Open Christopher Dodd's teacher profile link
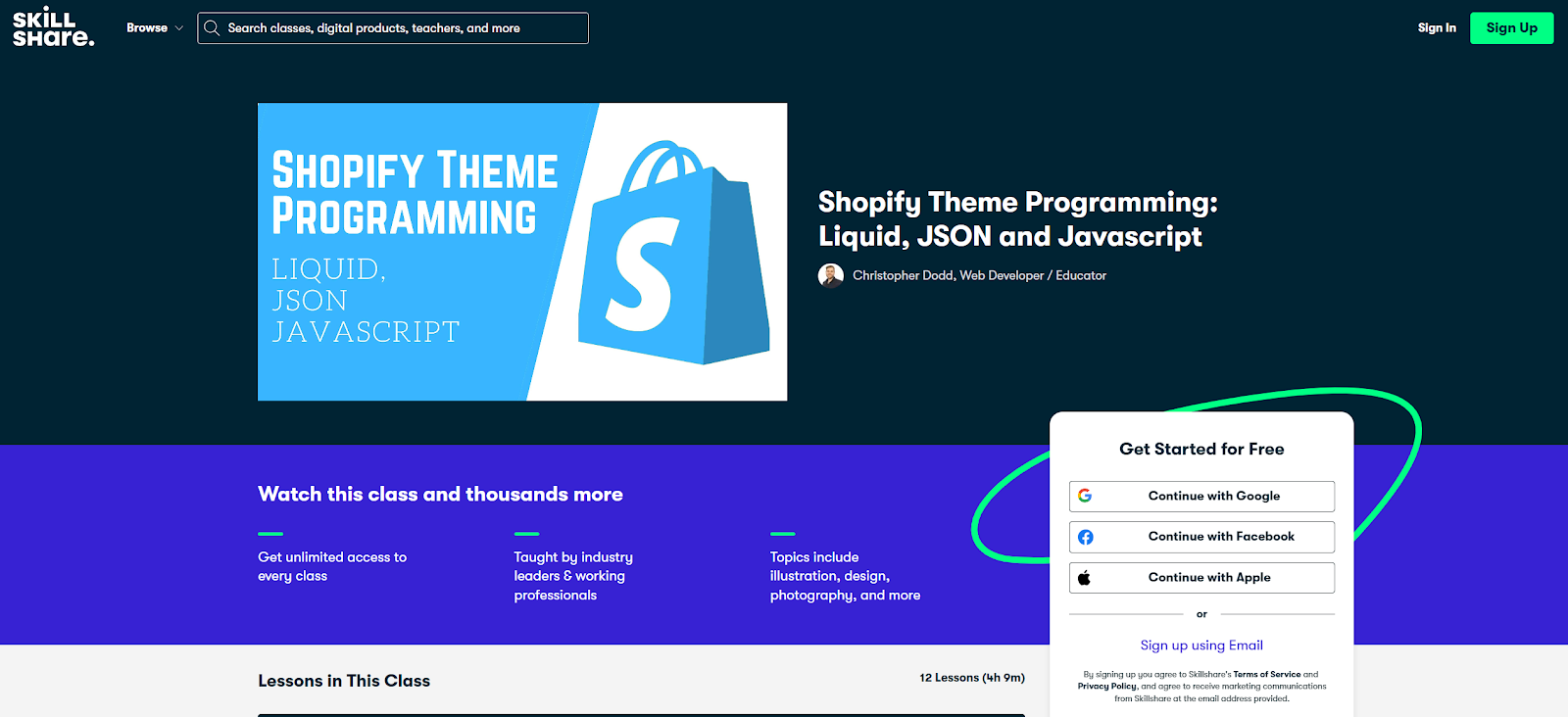 tap(979, 276)
